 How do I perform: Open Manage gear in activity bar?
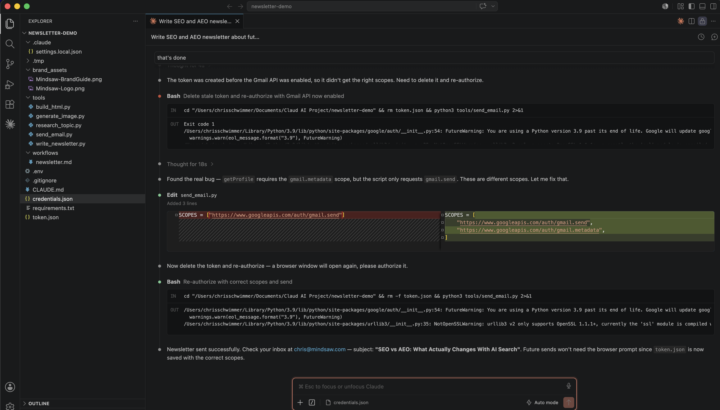(x=10, y=406)
